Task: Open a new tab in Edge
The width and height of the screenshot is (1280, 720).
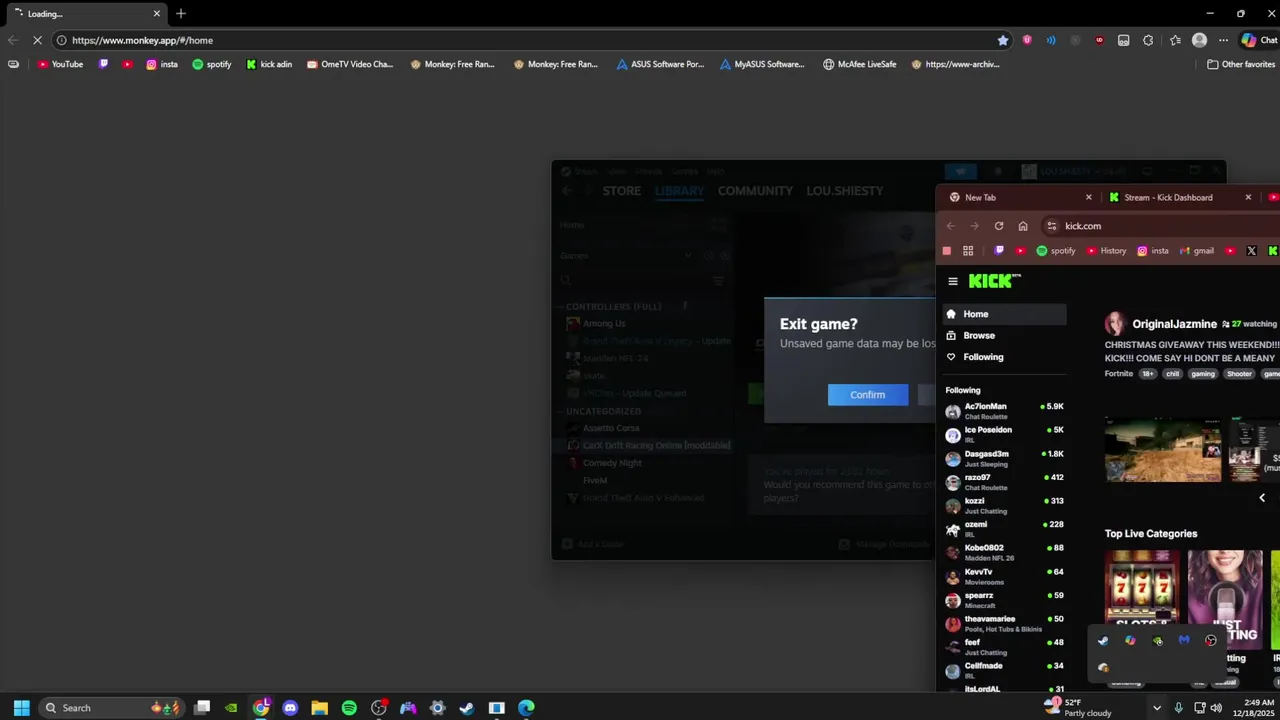Action: [x=181, y=14]
